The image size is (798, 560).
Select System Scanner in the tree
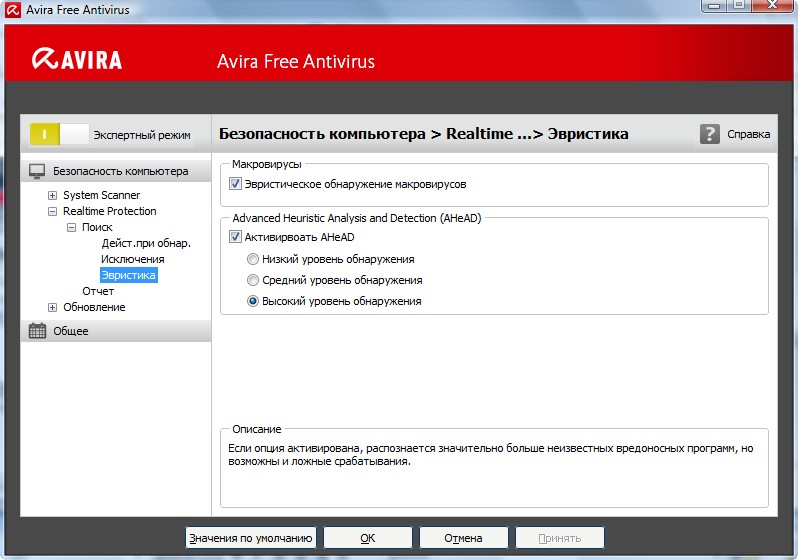pyautogui.click(x=101, y=195)
